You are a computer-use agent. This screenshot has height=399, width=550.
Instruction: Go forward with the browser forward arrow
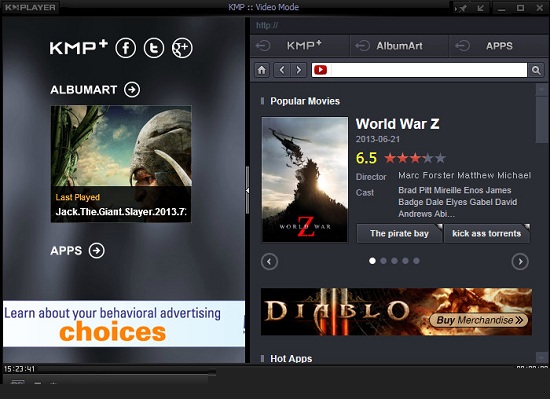click(x=299, y=70)
